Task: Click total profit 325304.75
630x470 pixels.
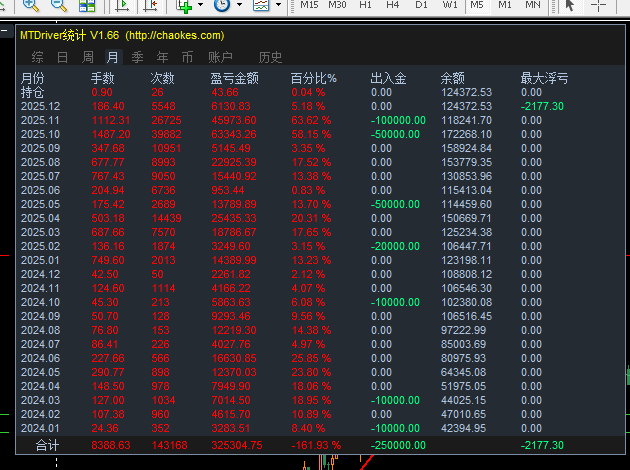Action: 237,445
